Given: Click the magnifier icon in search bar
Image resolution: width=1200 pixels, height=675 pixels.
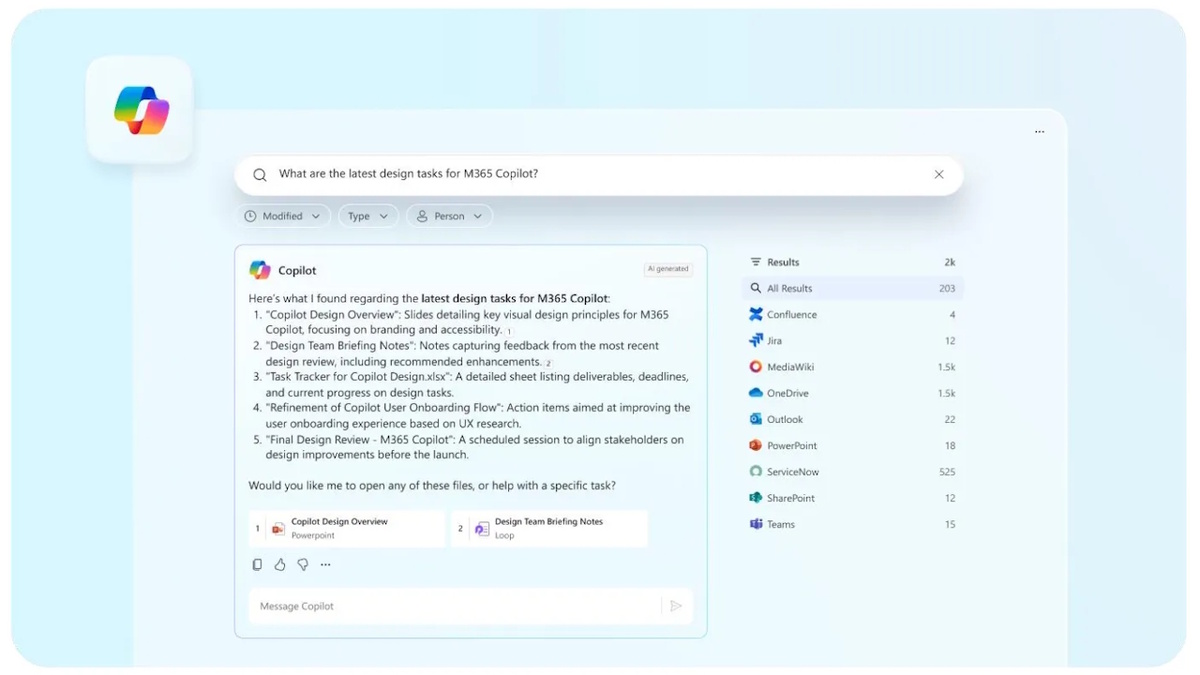Looking at the screenshot, I should [260, 174].
